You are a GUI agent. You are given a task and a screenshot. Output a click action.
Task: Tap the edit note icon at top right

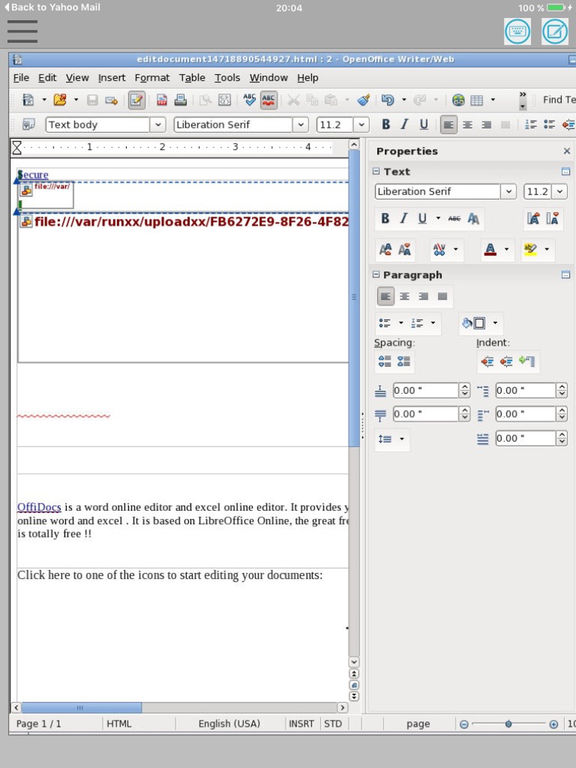click(x=554, y=32)
